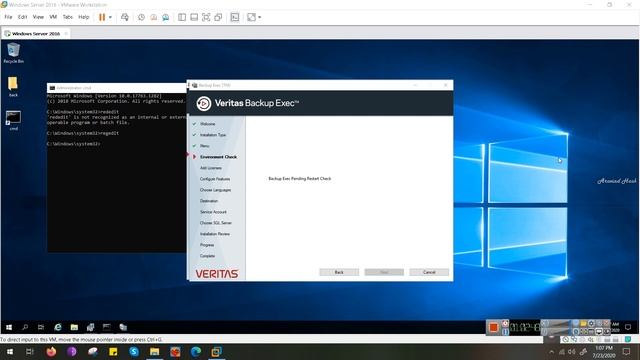
Task: Open the VMware File menu
Action: (8, 17)
